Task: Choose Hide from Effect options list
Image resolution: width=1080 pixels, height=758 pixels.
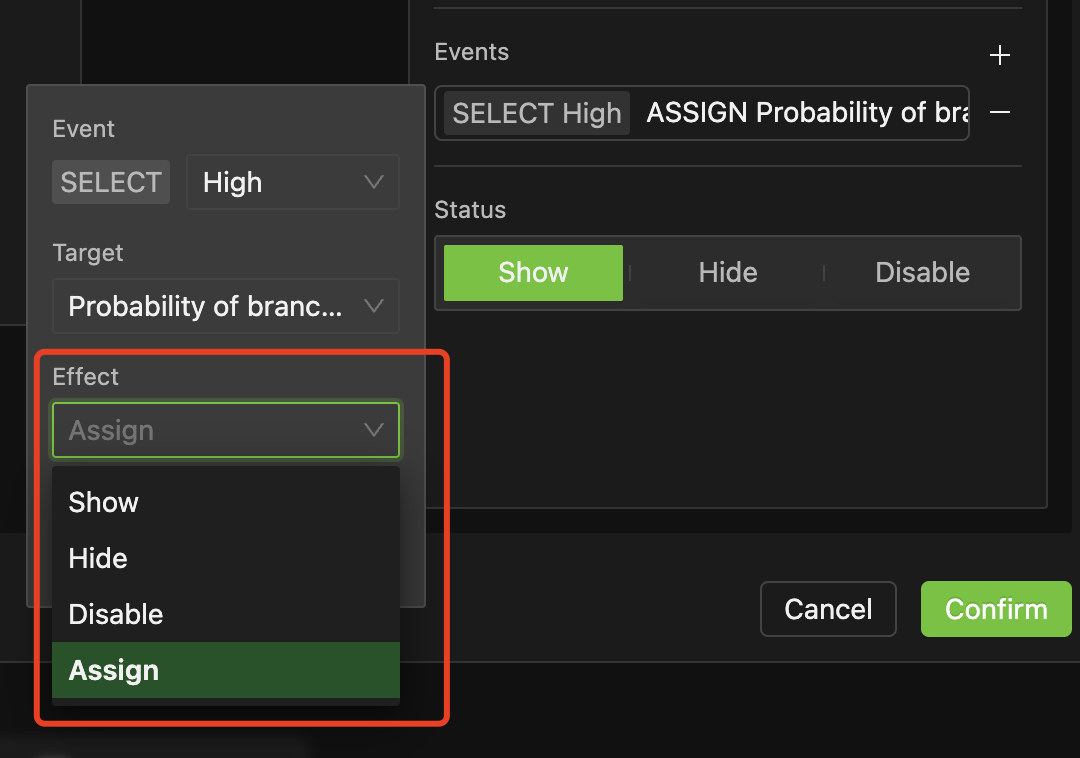Action: pos(98,558)
